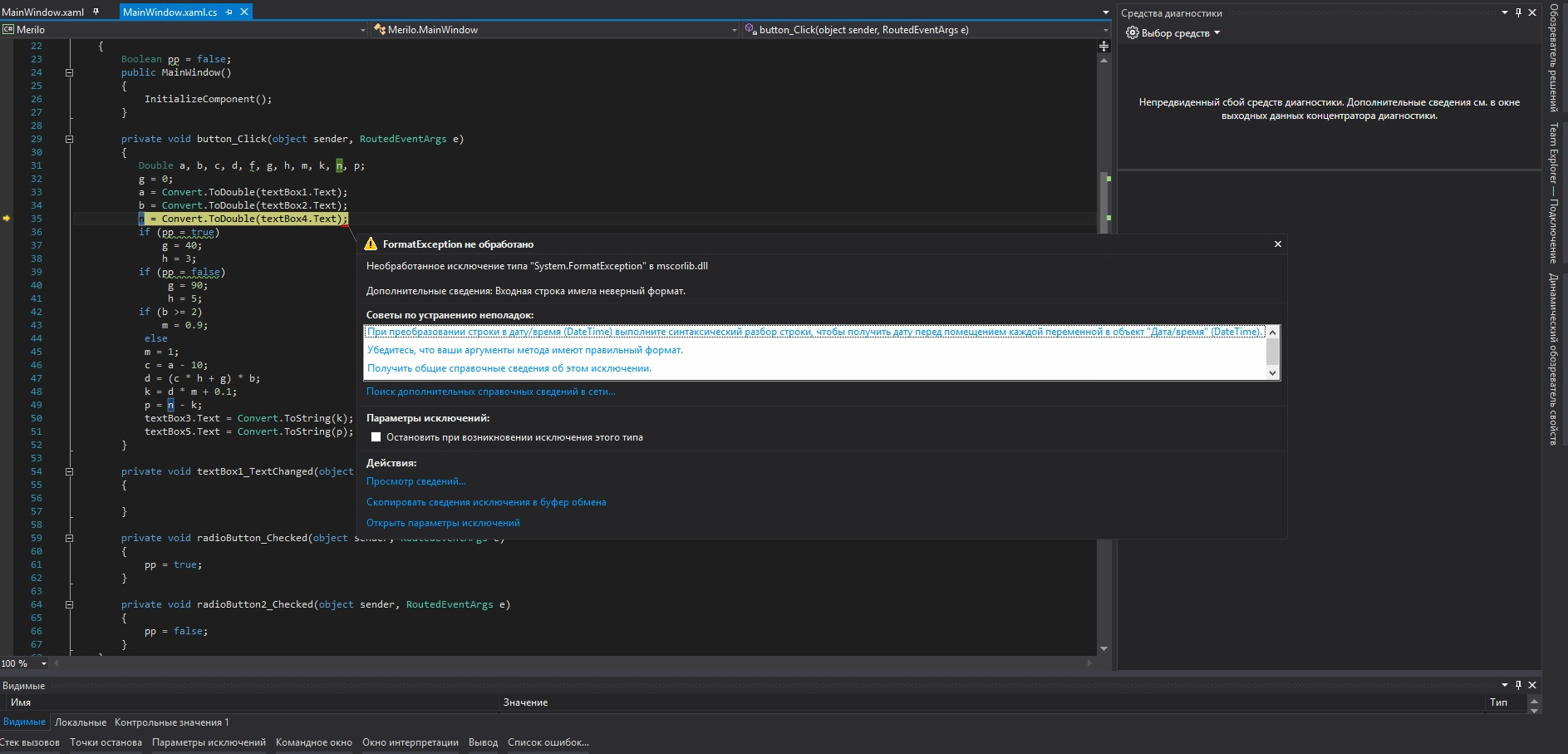Open the Solution Explorer side tab
The height and width of the screenshot is (754, 1568).
[x=1553, y=57]
